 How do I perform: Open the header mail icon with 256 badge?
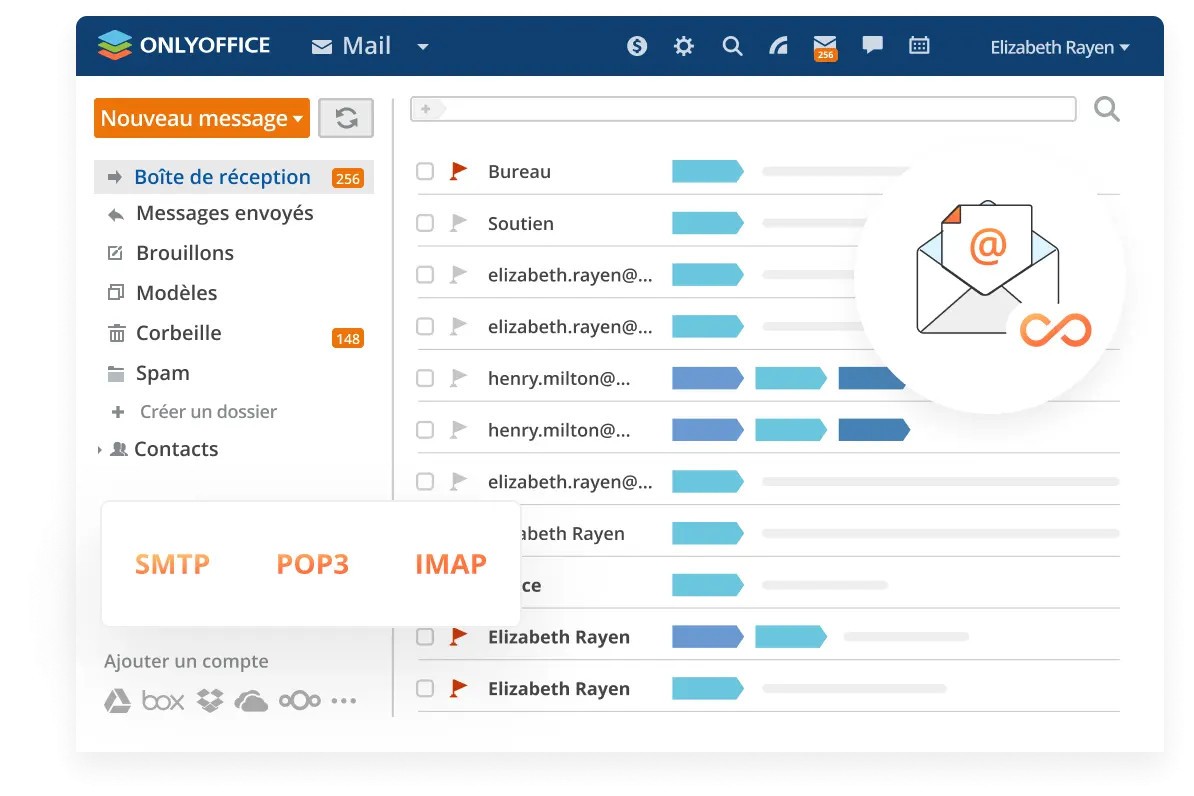825,47
